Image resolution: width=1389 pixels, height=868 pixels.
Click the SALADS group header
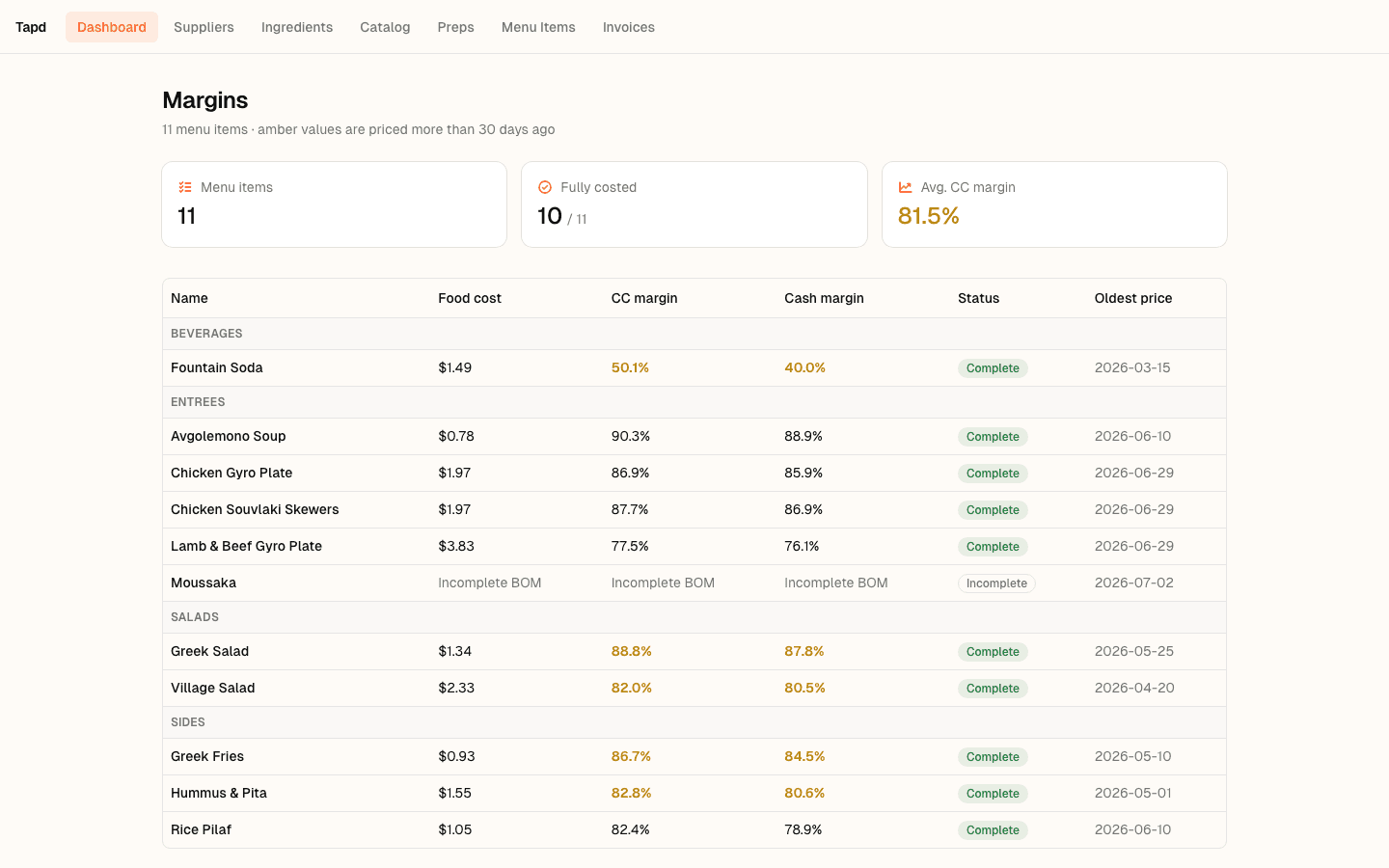pos(694,617)
